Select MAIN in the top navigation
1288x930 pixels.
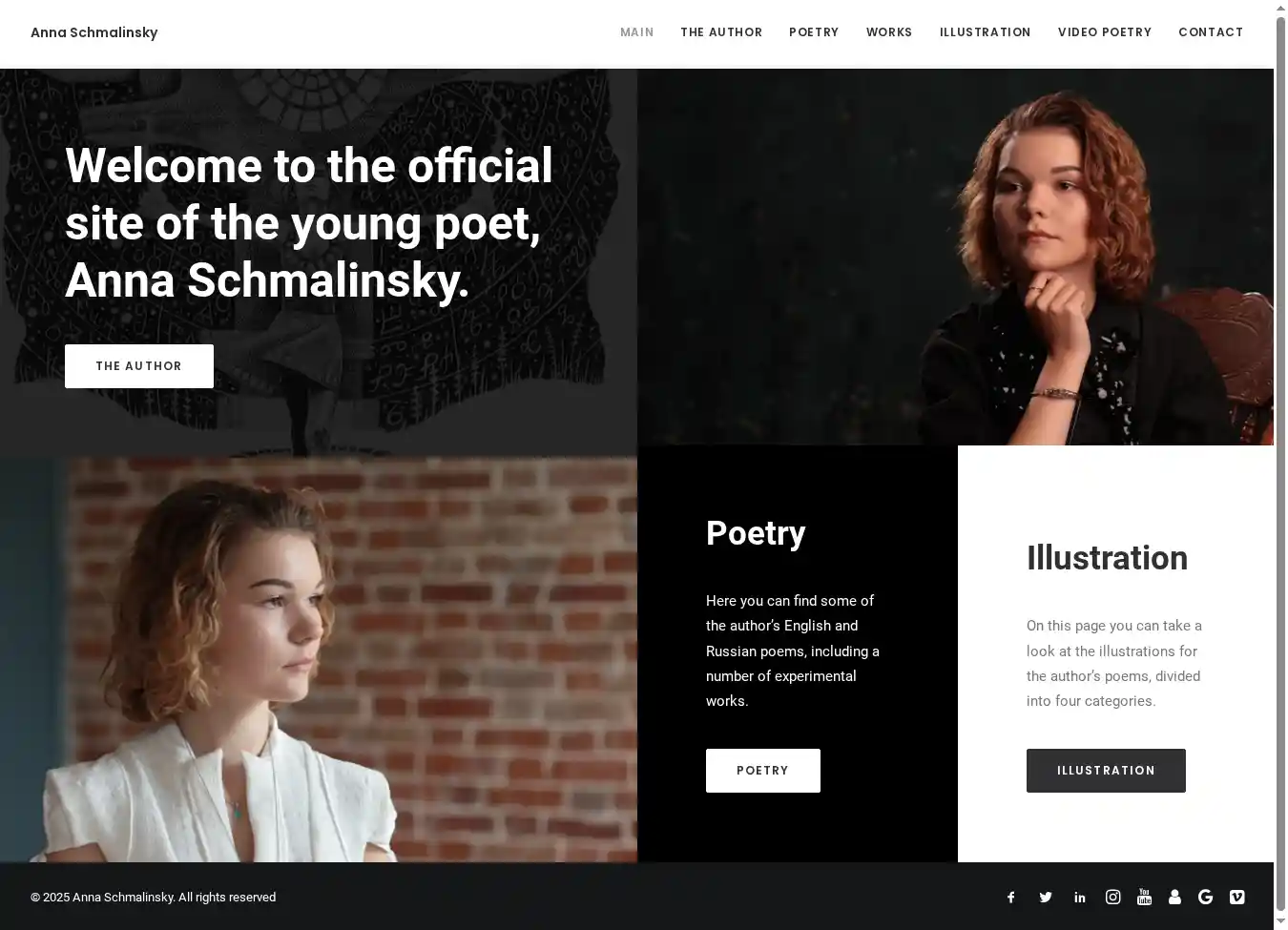(x=636, y=32)
